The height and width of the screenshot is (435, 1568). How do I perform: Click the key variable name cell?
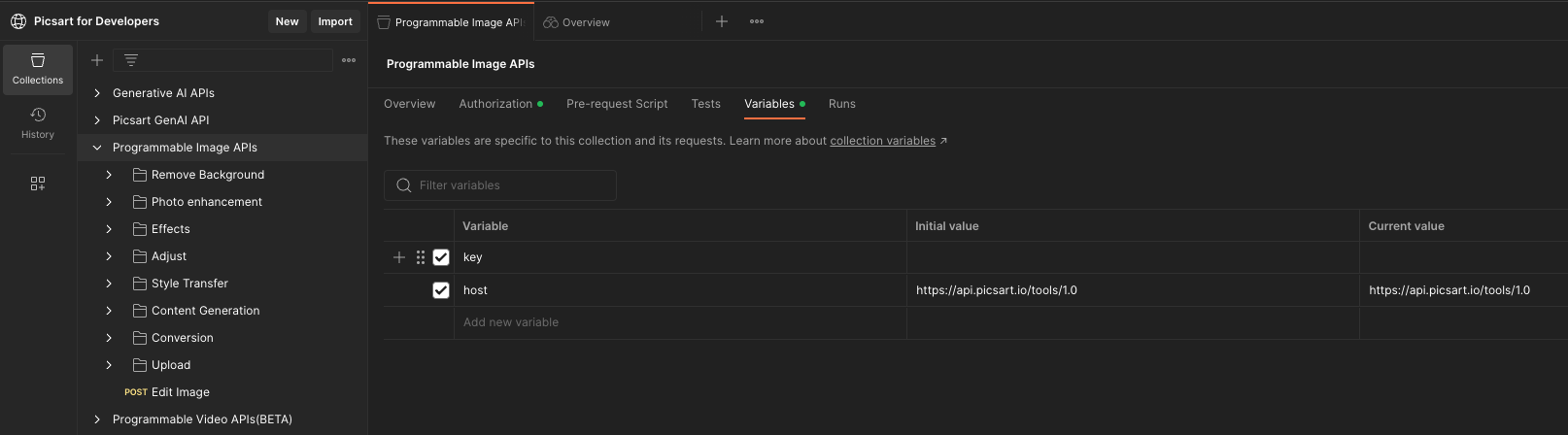(680, 257)
